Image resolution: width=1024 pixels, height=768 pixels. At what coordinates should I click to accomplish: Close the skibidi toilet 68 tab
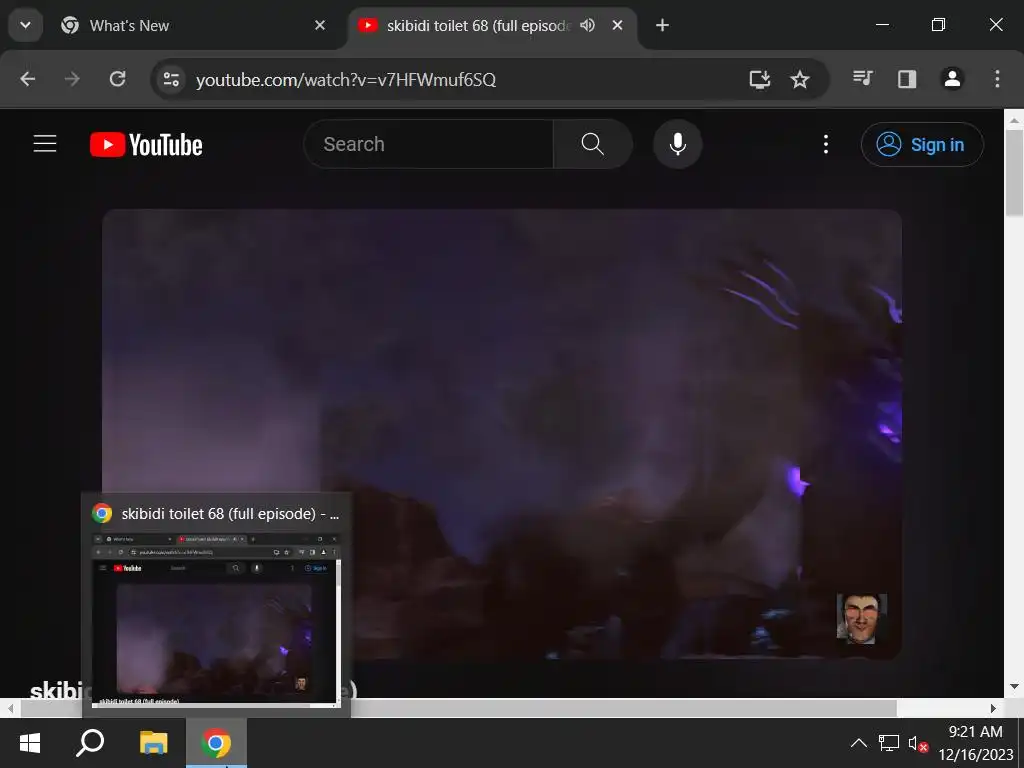(617, 25)
